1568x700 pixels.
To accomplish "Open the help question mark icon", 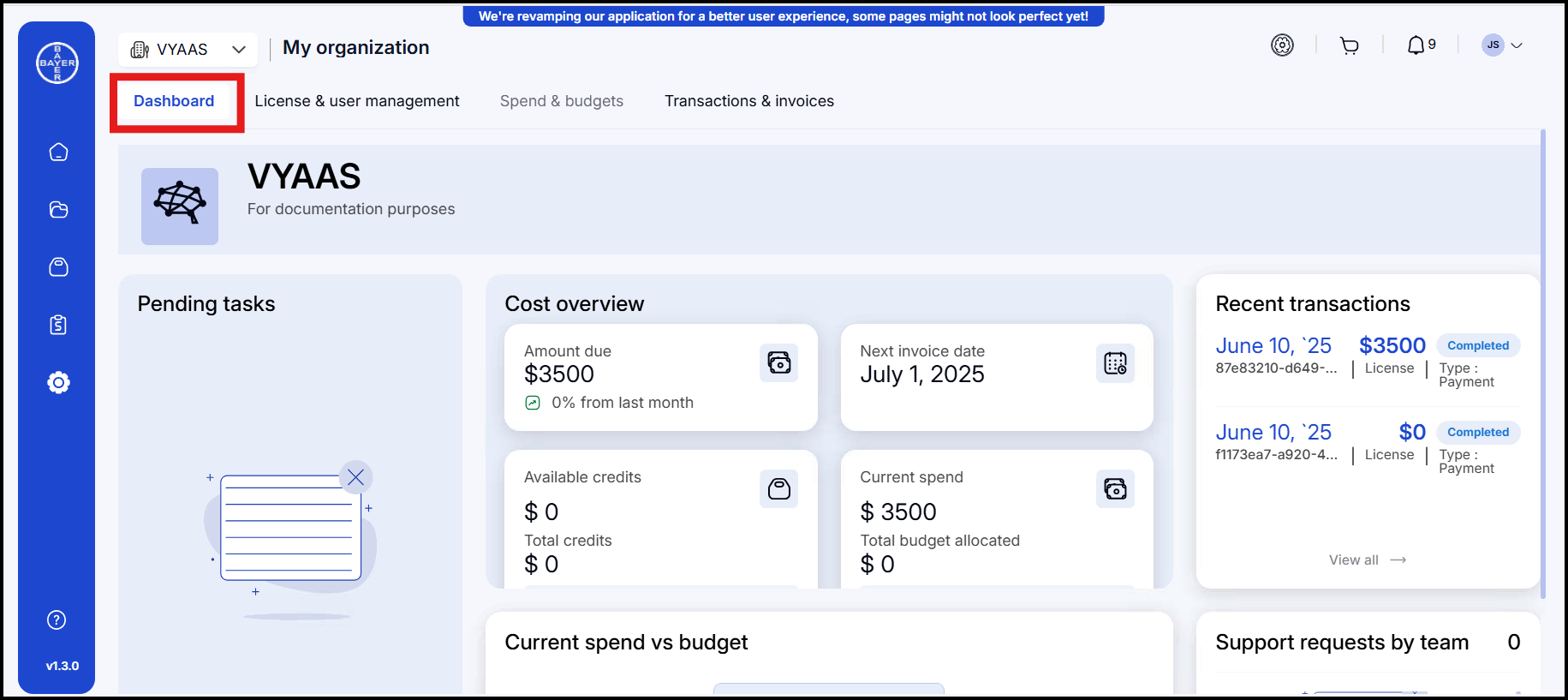I will point(57,620).
